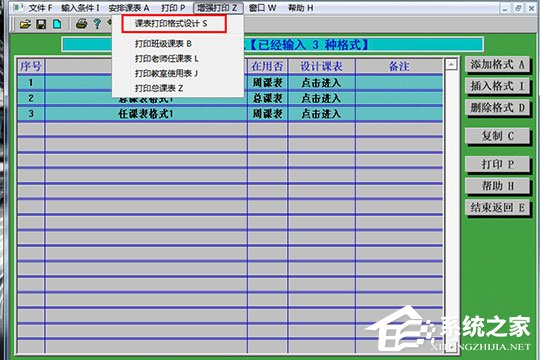
Task: Click 周课表 cell in row 1
Action: pos(268,83)
